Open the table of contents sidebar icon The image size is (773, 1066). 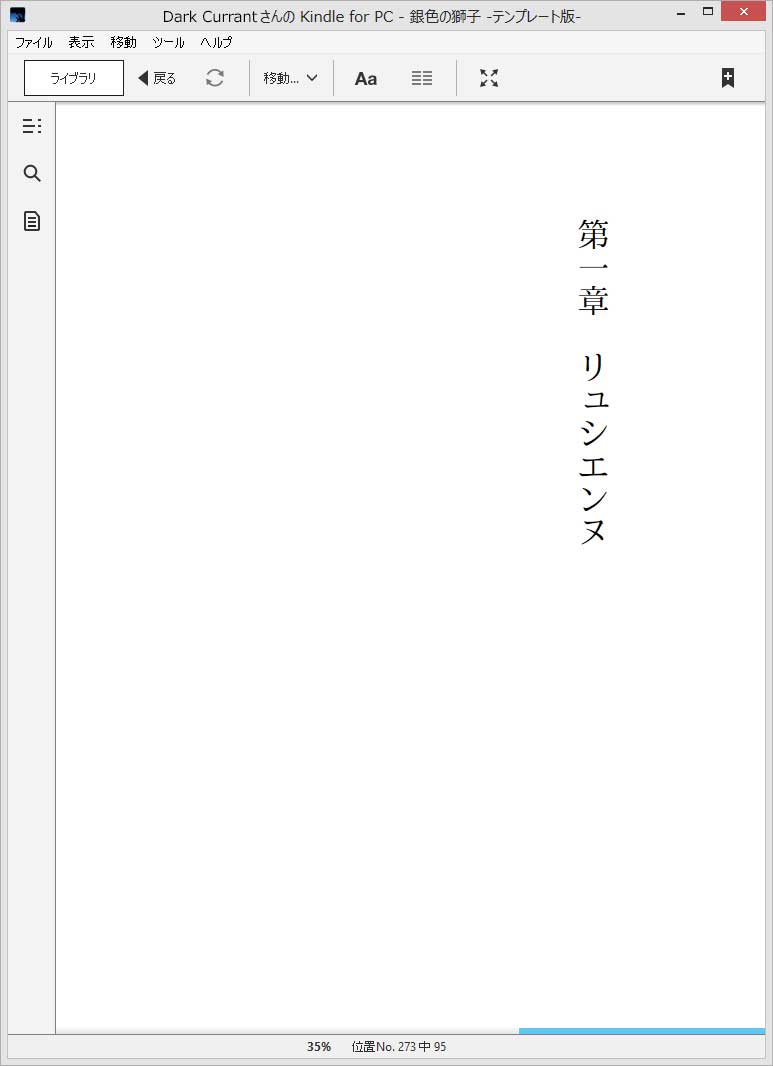click(x=32, y=126)
